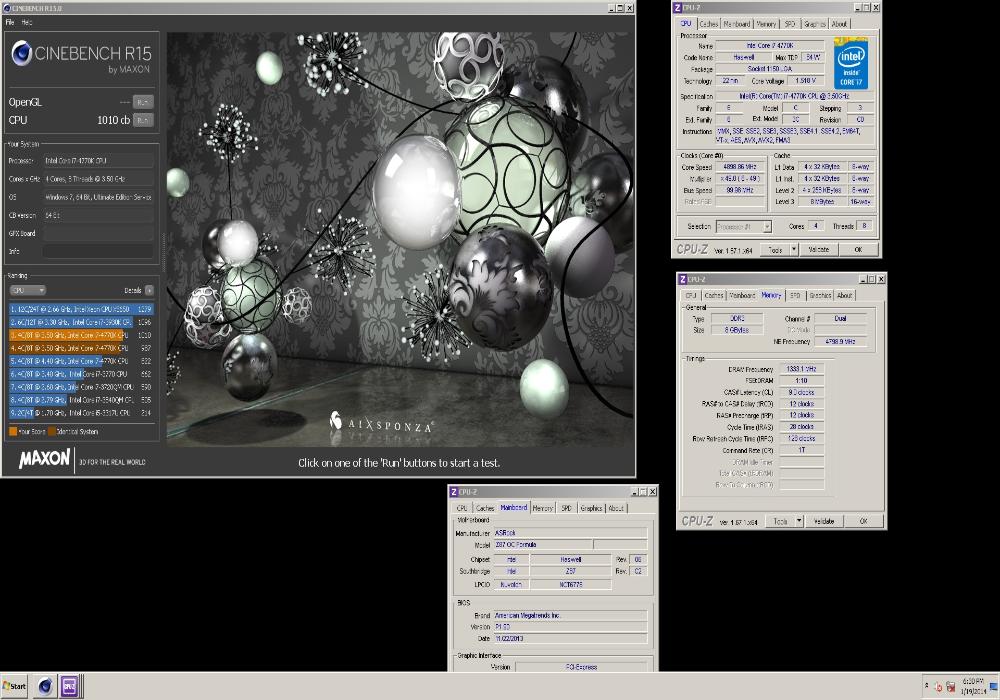Click the Cinebench R15 sphere logo icon
This screenshot has height=700, width=1000.
[x=22, y=54]
